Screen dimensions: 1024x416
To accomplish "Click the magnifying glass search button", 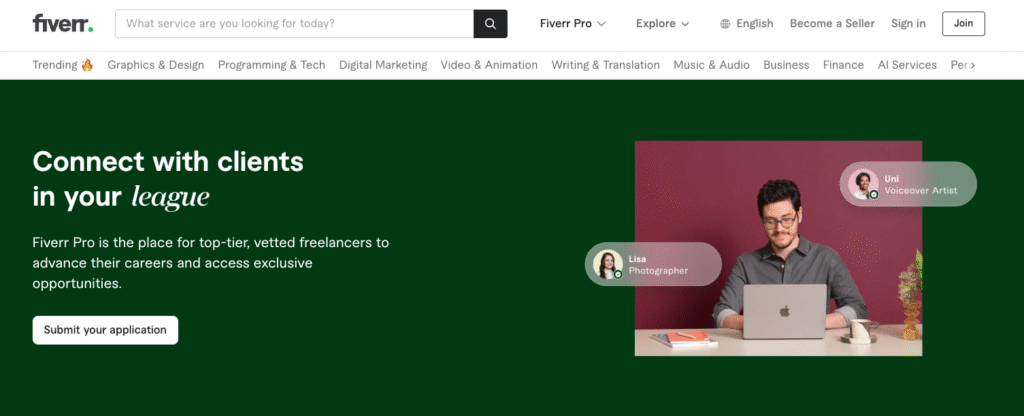I will pos(490,24).
